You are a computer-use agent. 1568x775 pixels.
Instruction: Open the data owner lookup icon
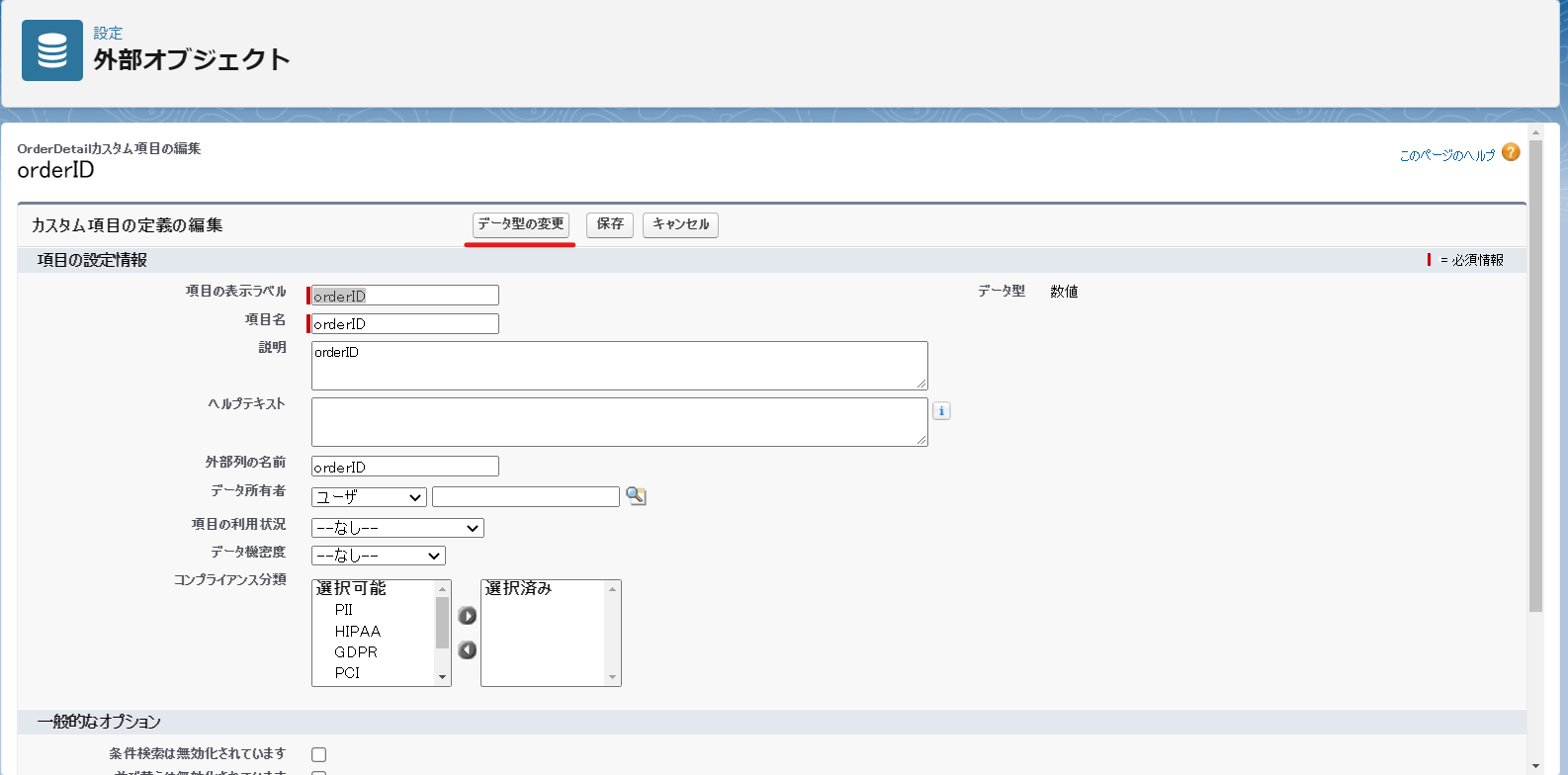pos(636,496)
